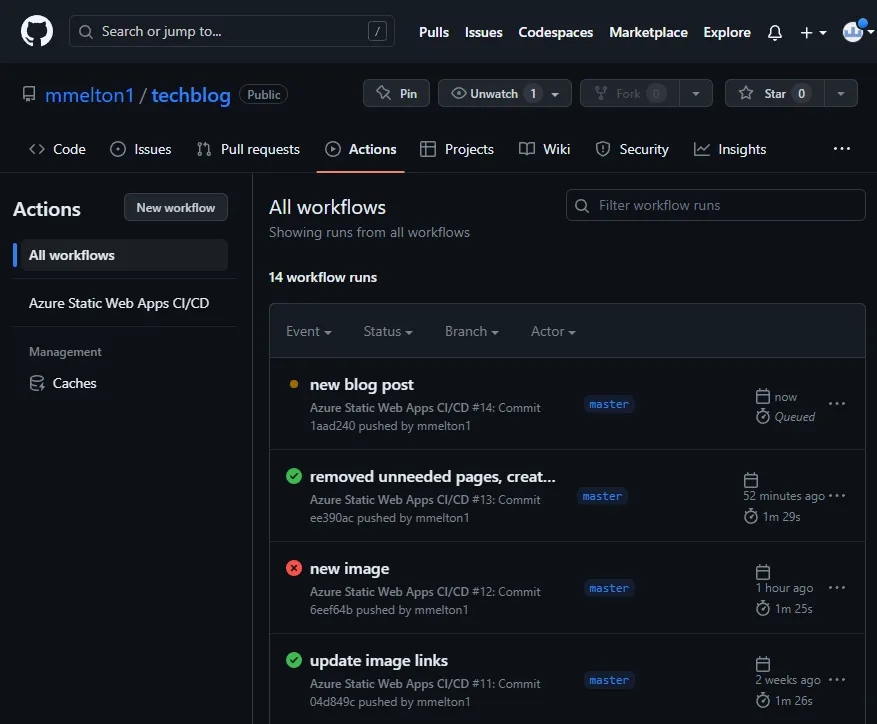Click the '1m 29s' duration on run #13
The image size is (877, 724).
tap(781, 517)
